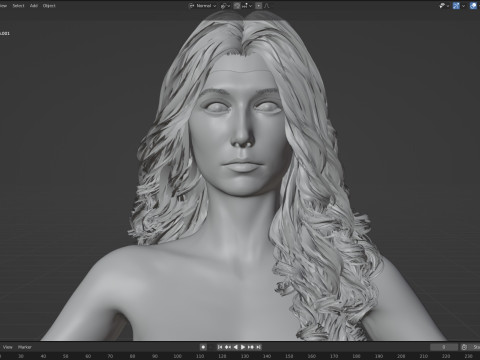Open the Add menu
The width and height of the screenshot is (480, 360).
point(34,6)
